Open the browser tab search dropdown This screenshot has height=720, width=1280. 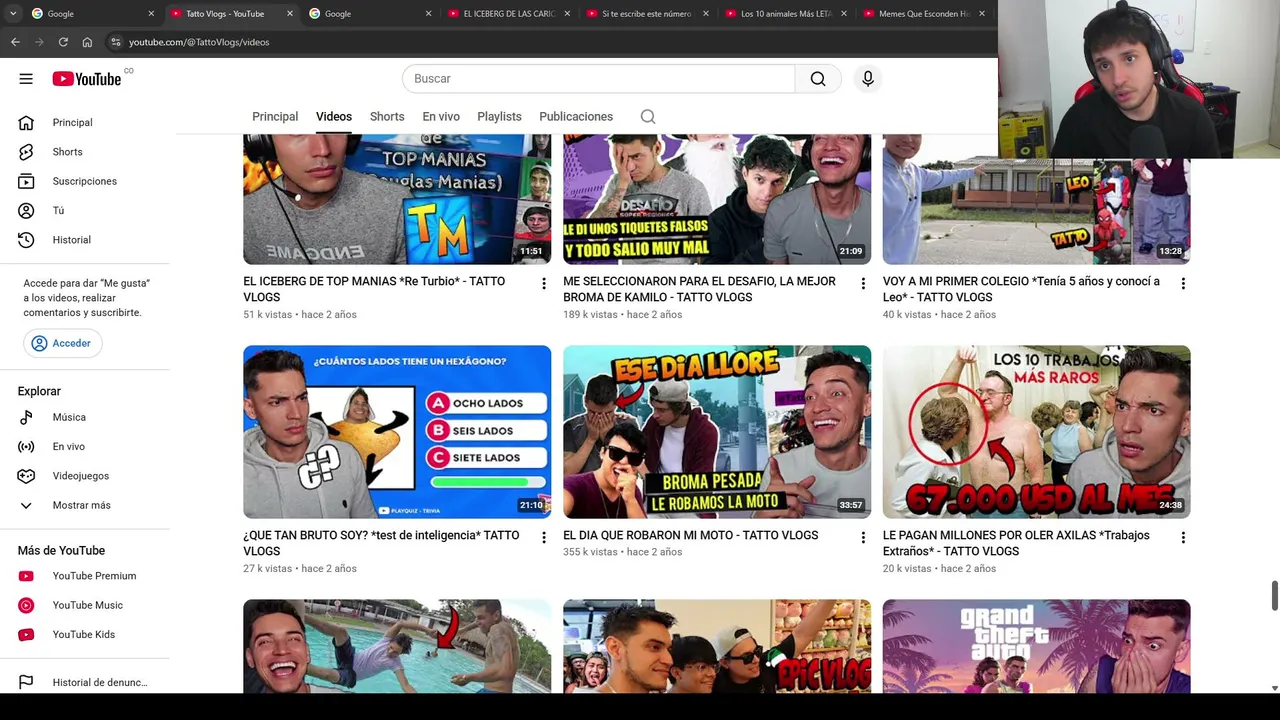point(13,14)
